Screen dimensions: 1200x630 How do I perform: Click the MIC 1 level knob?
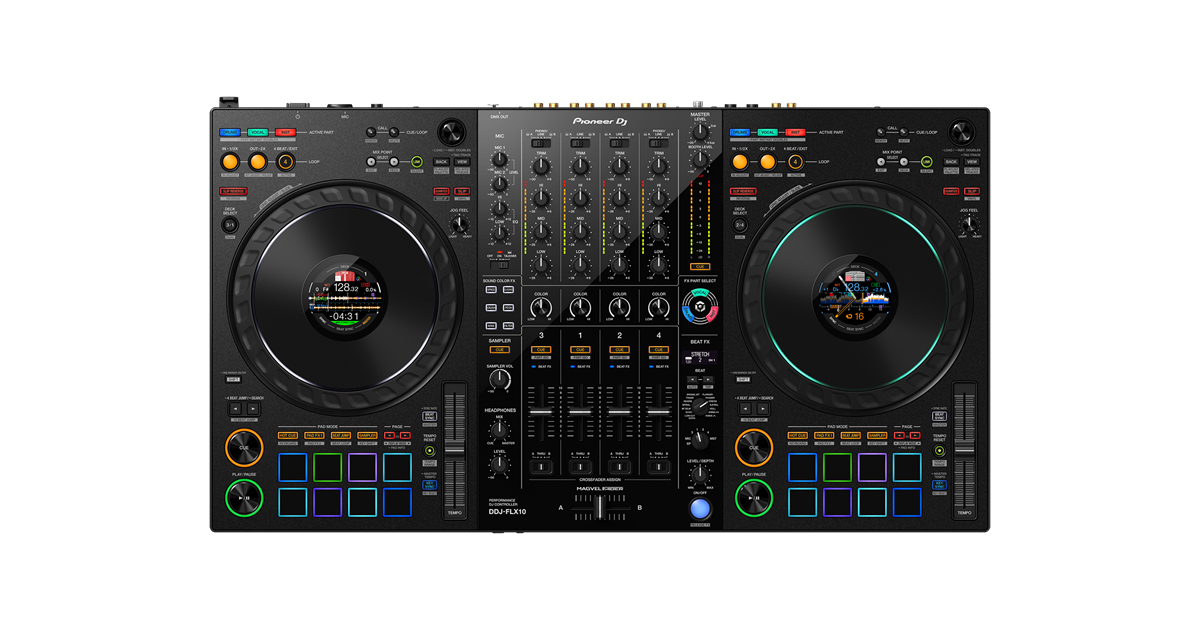pyautogui.click(x=502, y=161)
